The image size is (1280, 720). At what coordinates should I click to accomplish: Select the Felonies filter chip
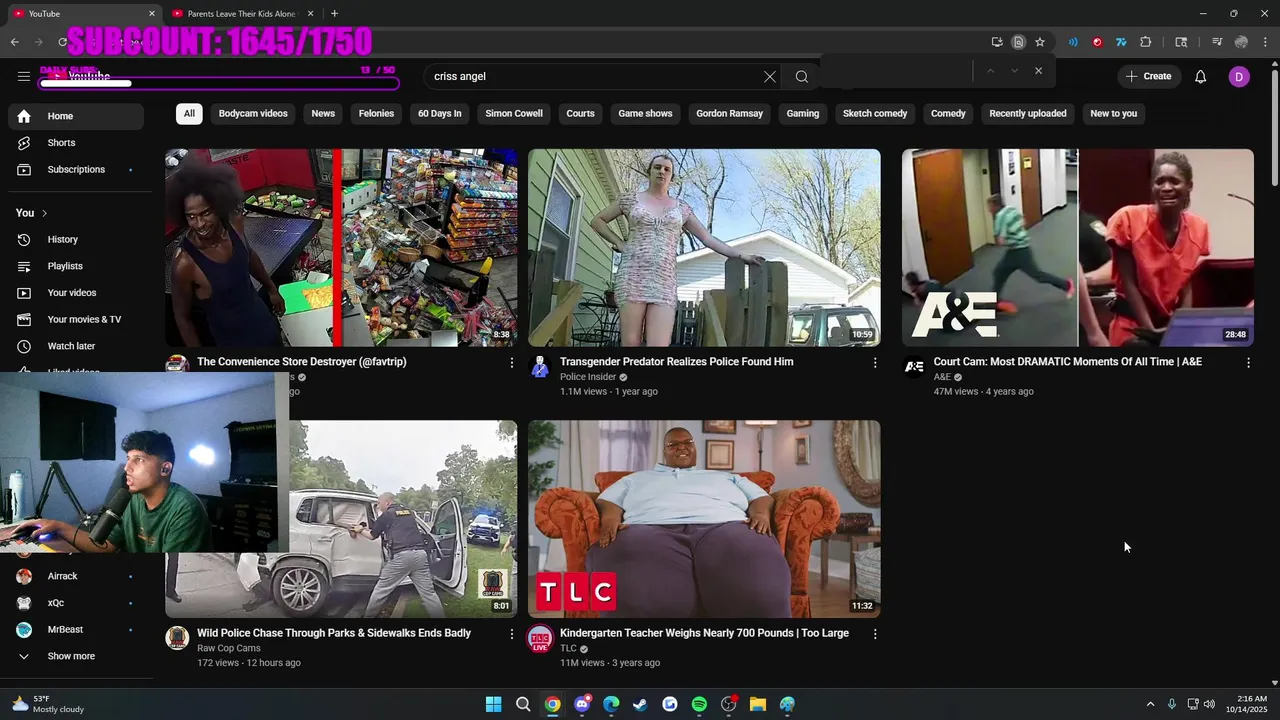(x=376, y=113)
